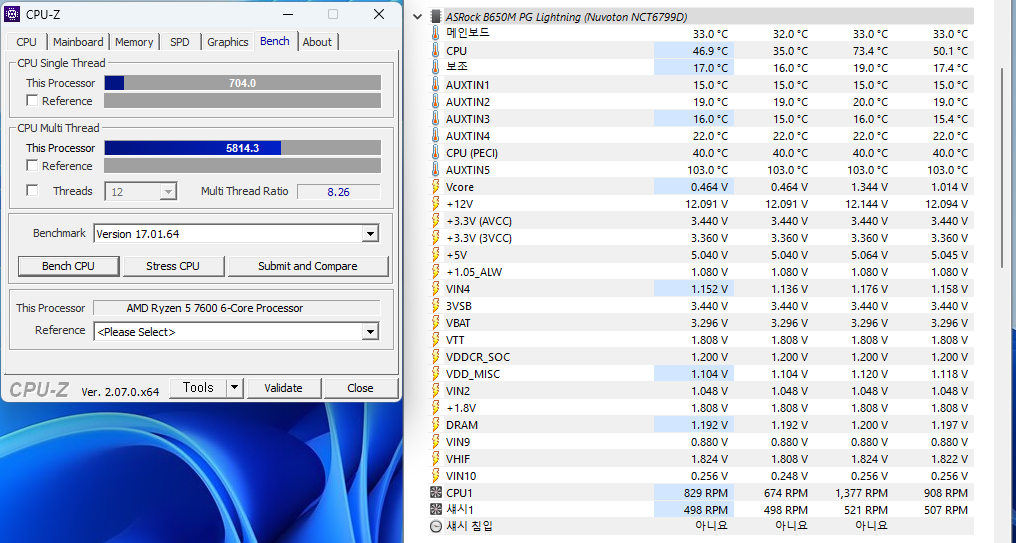Click voltage bolt icon beside VDD_MISC
The height and width of the screenshot is (543, 1016).
click(x=436, y=374)
